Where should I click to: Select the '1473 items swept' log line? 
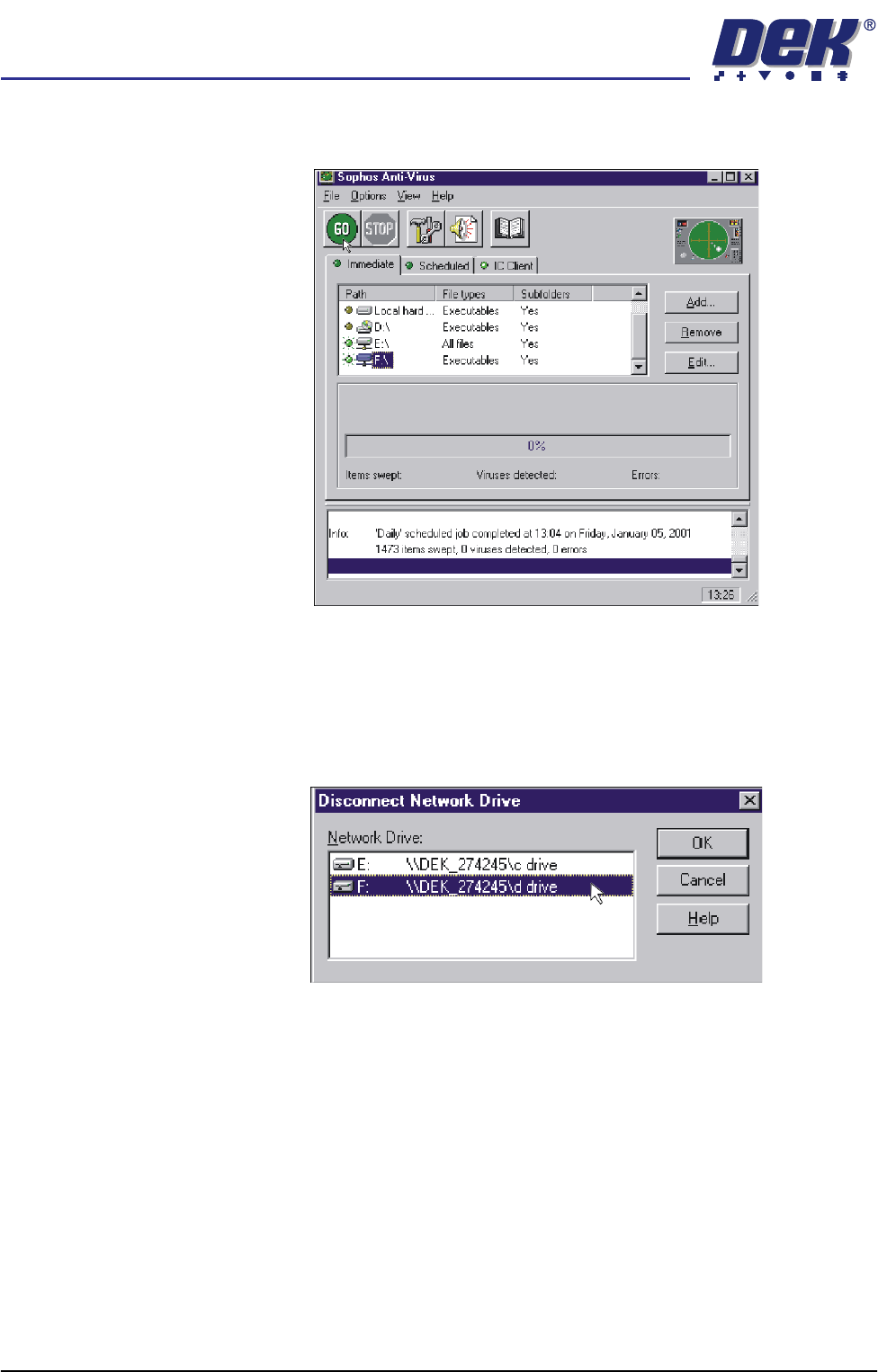coord(480,549)
